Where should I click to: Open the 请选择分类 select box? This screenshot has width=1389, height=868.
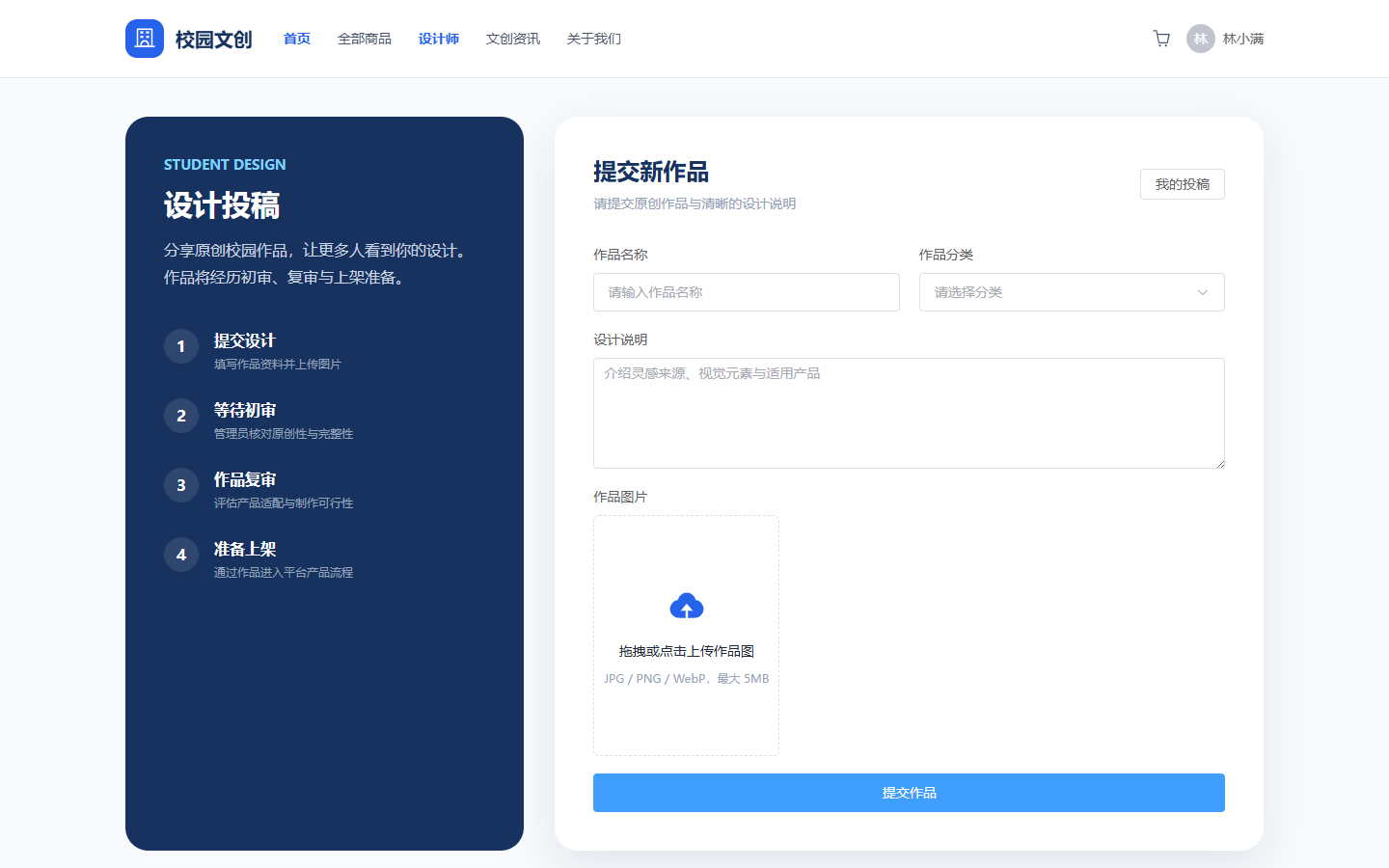(x=1072, y=292)
